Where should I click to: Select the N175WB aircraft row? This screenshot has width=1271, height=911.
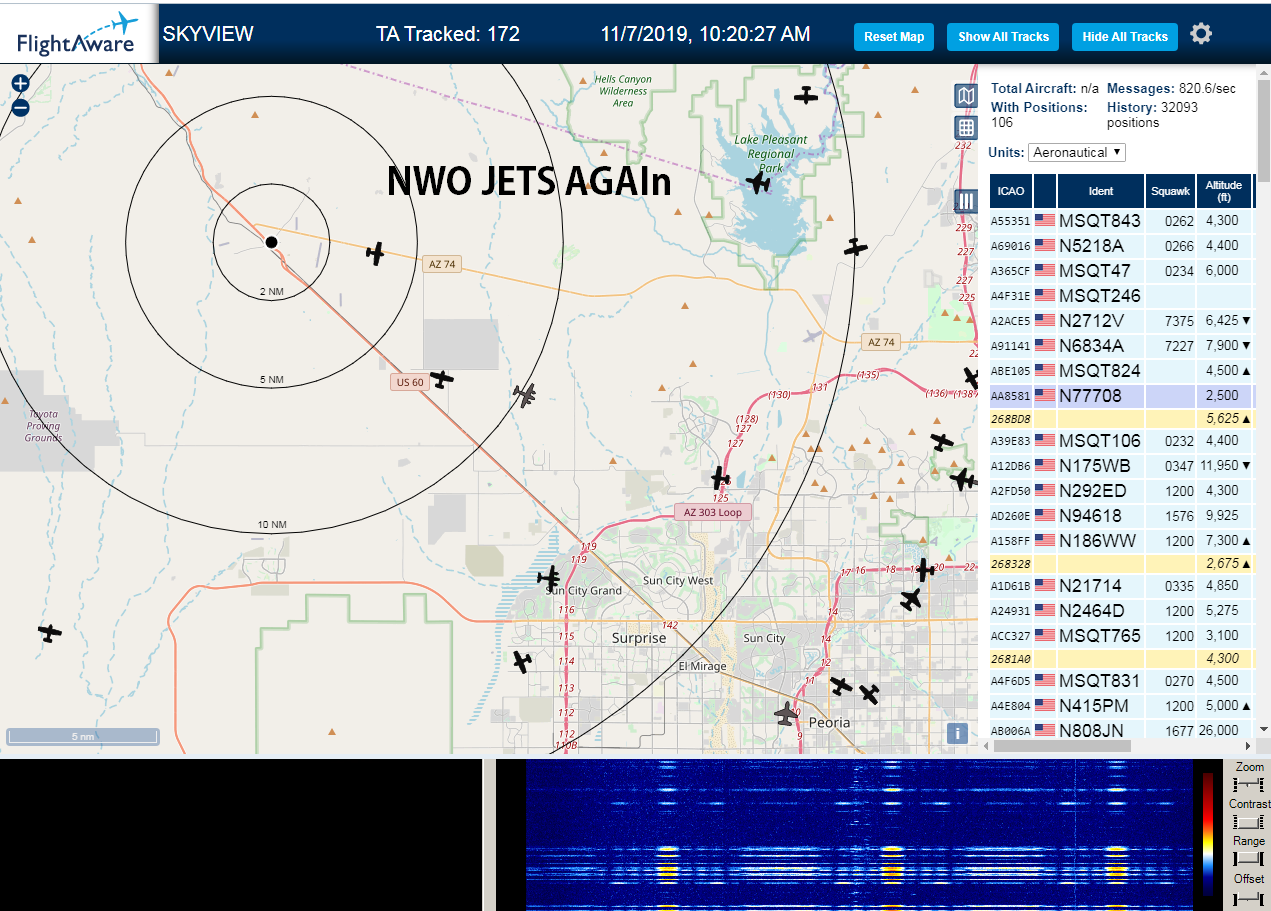(x=1121, y=465)
